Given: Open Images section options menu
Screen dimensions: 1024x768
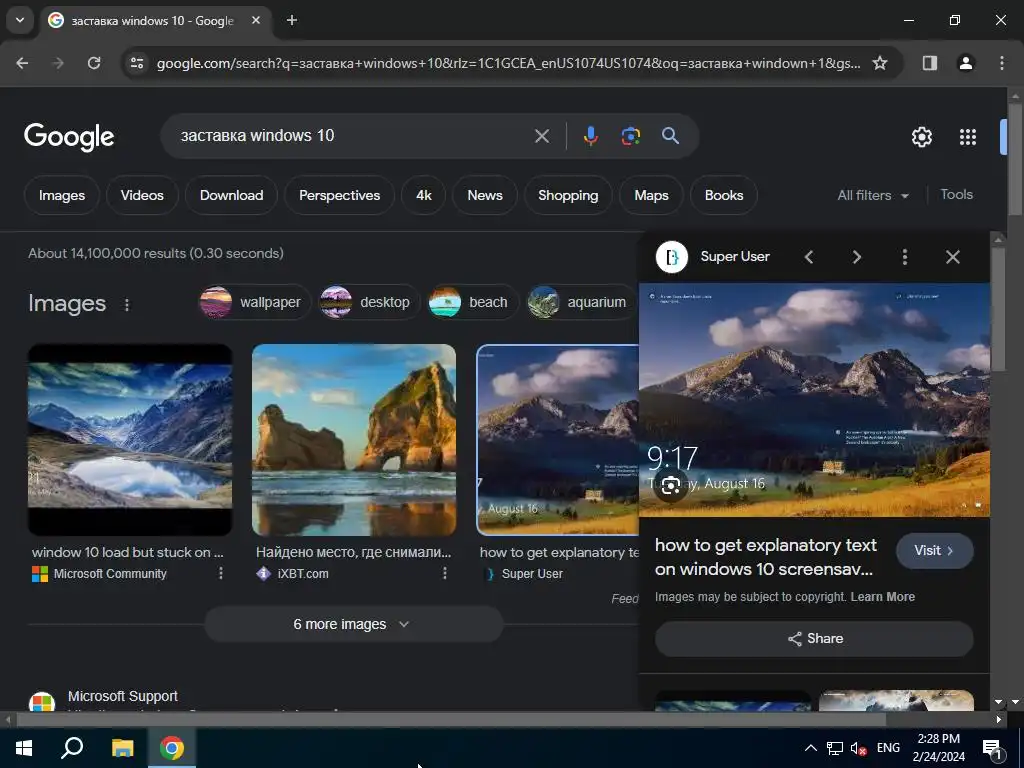Looking at the screenshot, I should click(127, 305).
